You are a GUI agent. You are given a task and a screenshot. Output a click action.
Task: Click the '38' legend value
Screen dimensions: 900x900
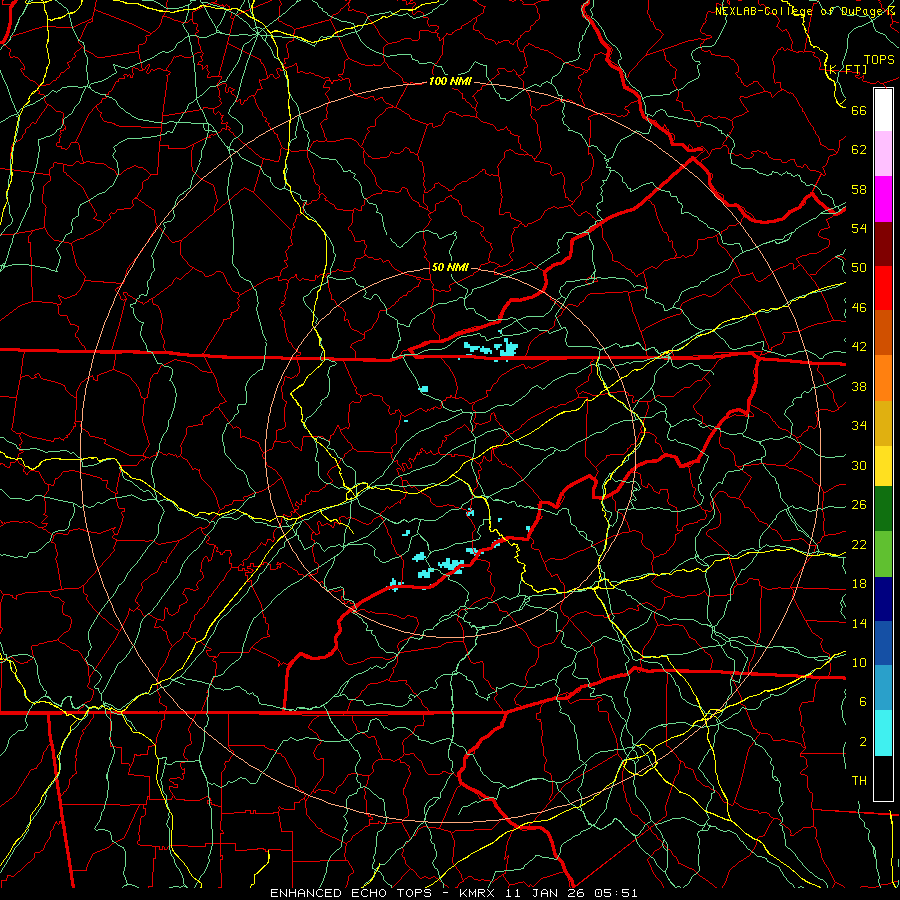coord(859,386)
